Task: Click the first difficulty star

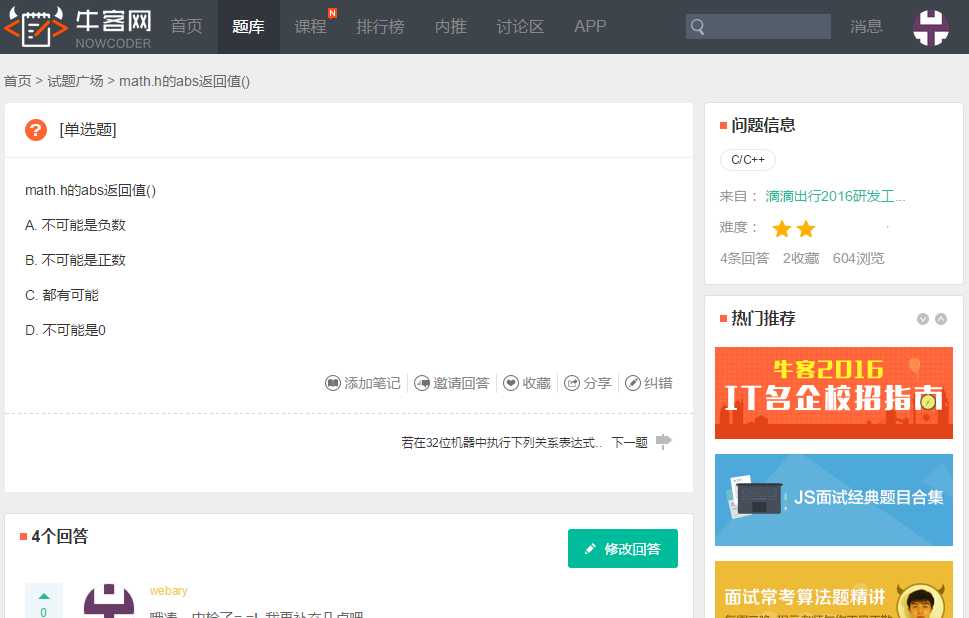Action: coord(782,229)
